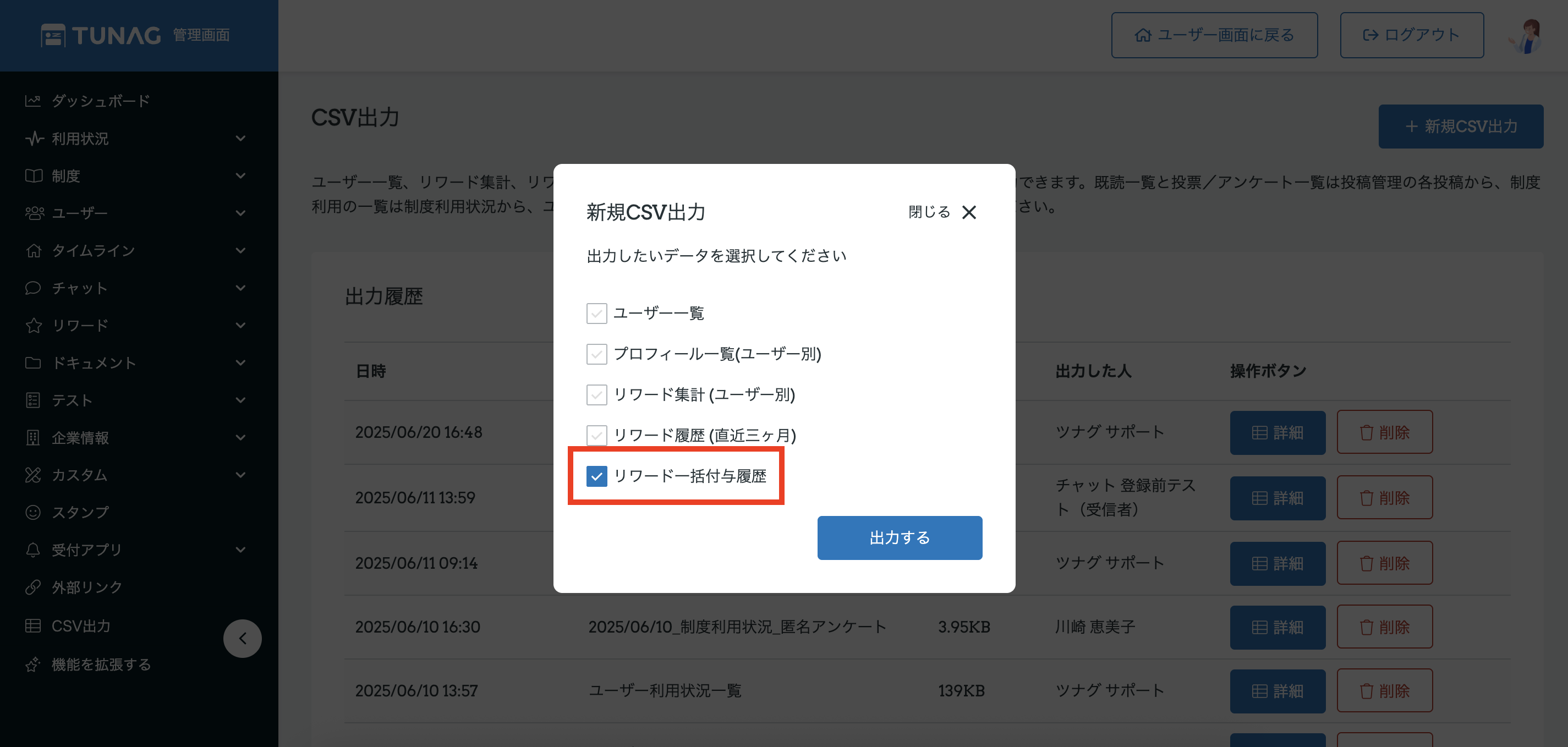Expand the テスト menu chevron

241,400
